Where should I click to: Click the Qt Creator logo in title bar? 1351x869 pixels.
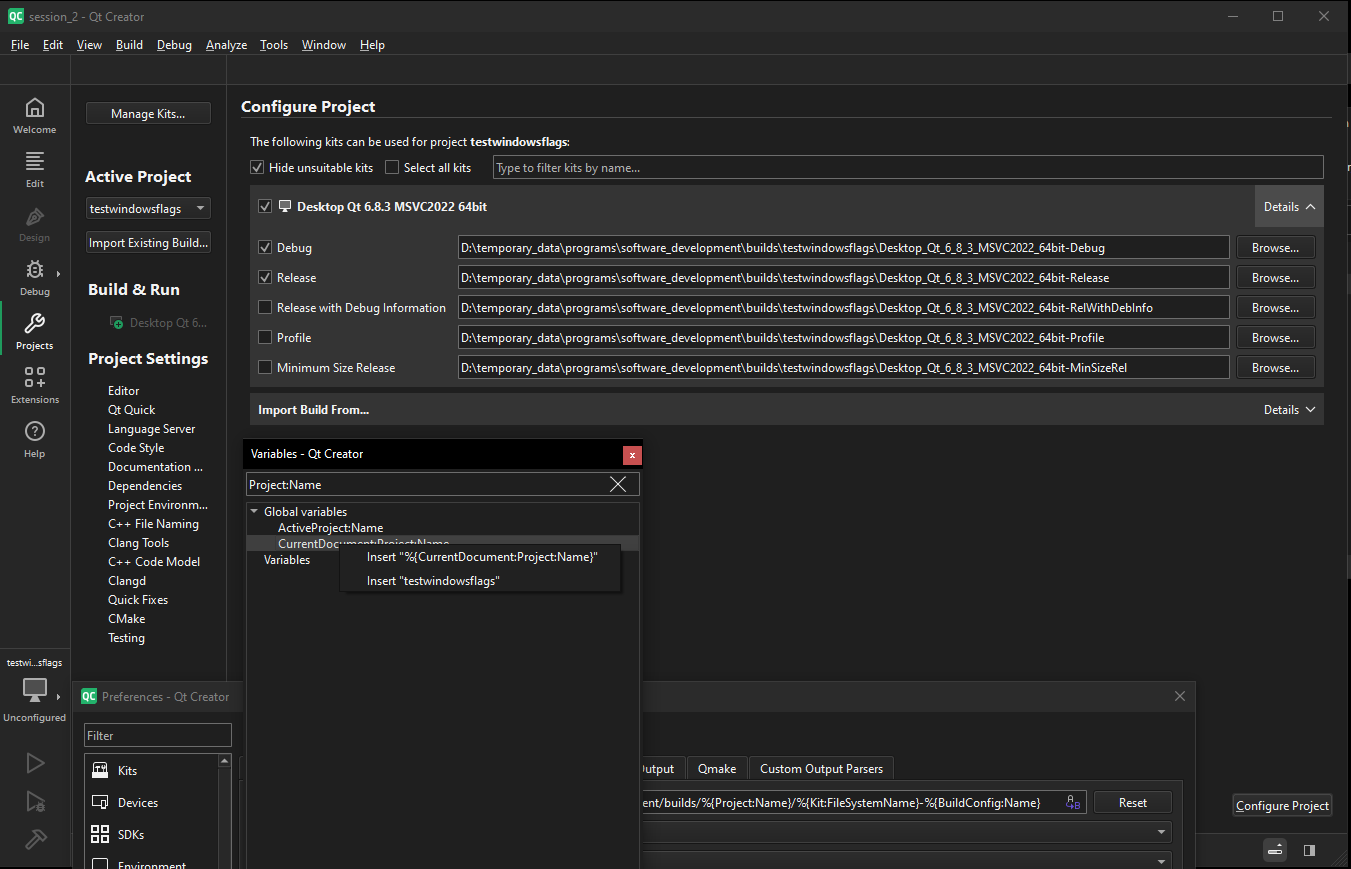[x=15, y=16]
